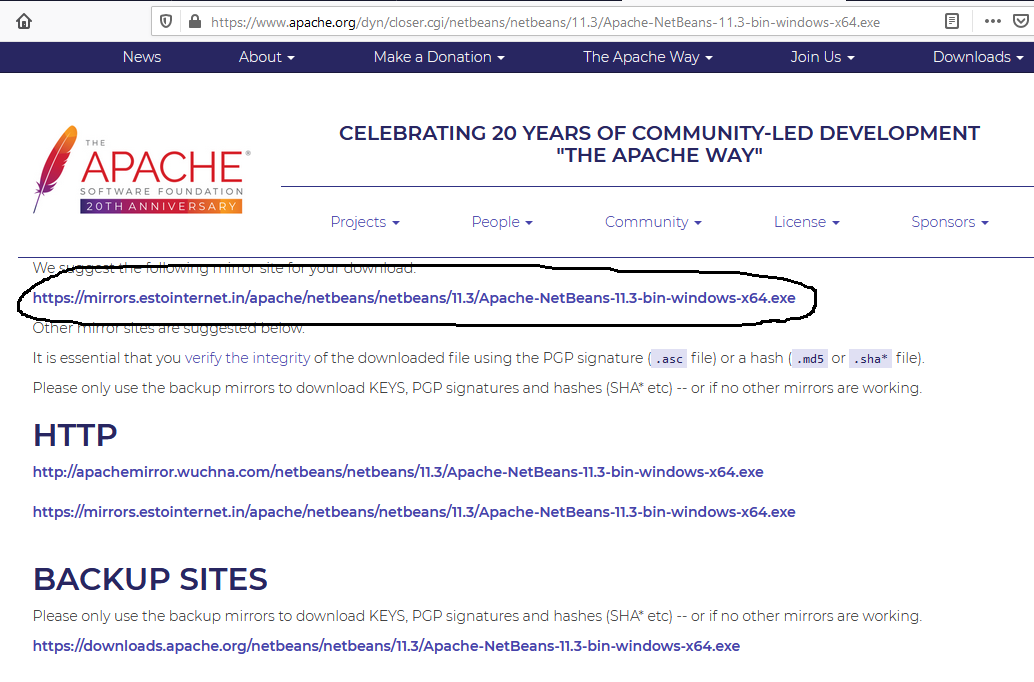Expand the About dropdown menu
This screenshot has width=1034, height=682.
click(266, 57)
